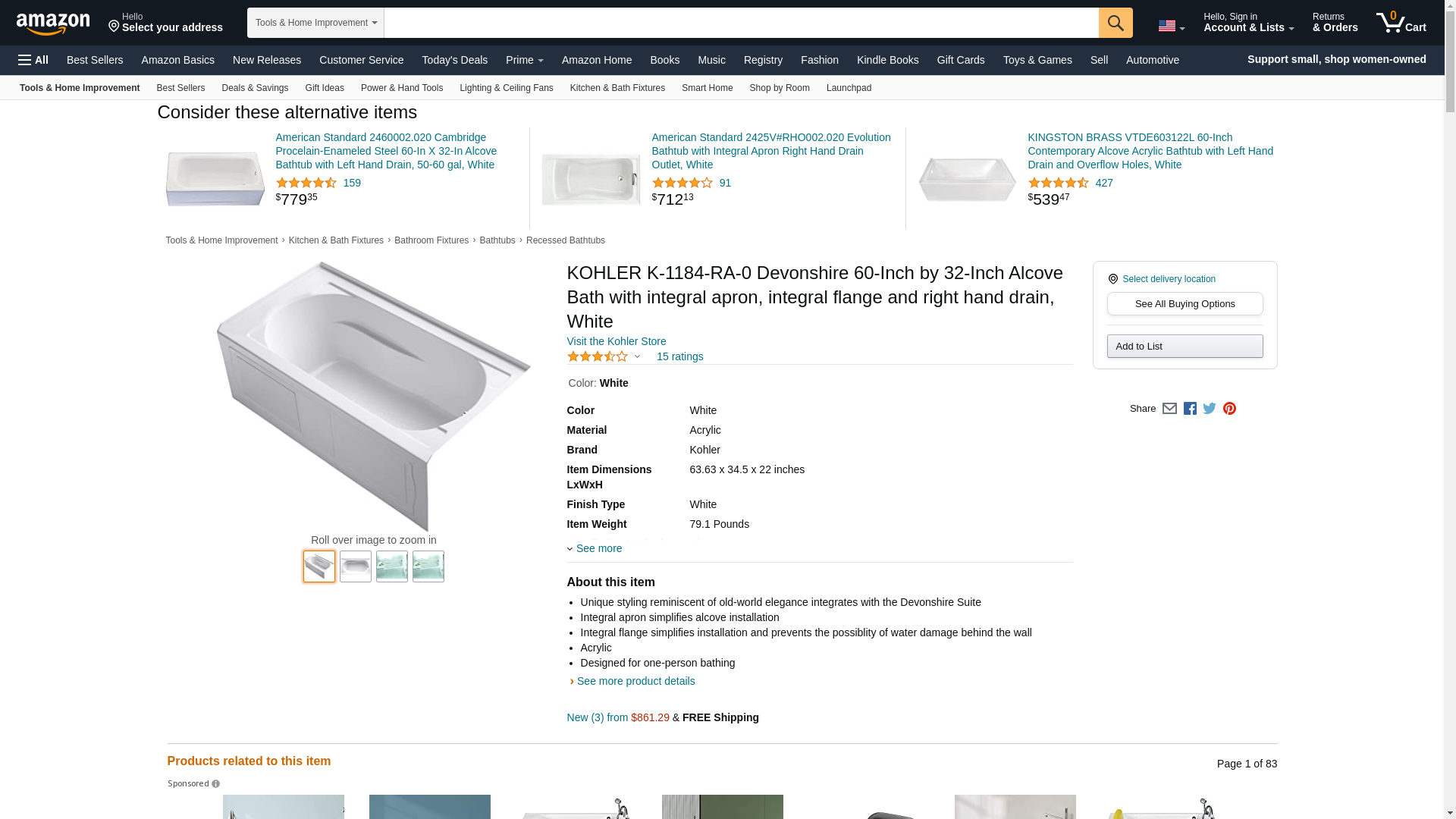Share product on Facebook
This screenshot has height=819, width=1456.
click(x=1190, y=409)
